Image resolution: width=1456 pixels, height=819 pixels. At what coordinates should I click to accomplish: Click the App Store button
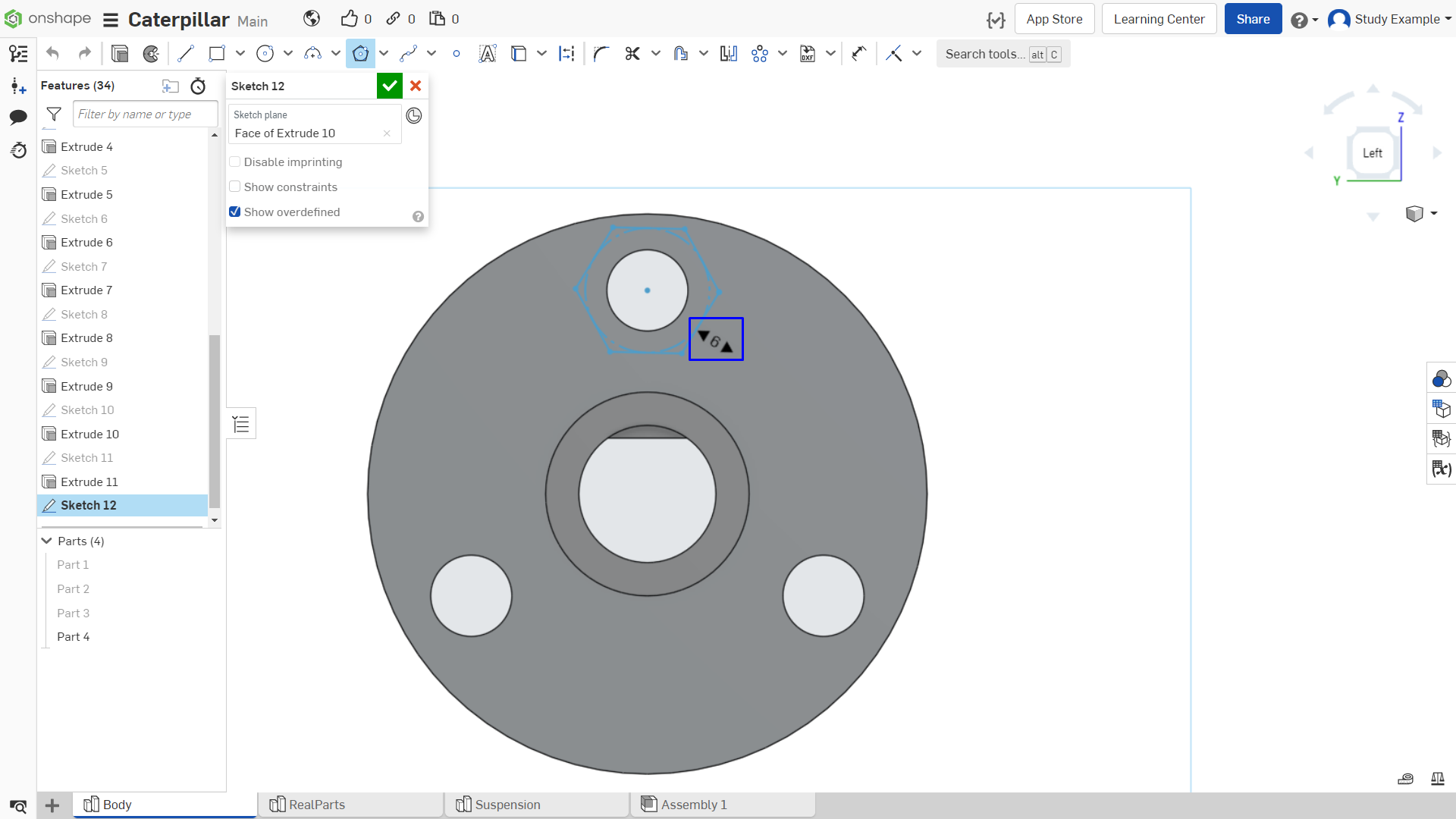coord(1054,19)
